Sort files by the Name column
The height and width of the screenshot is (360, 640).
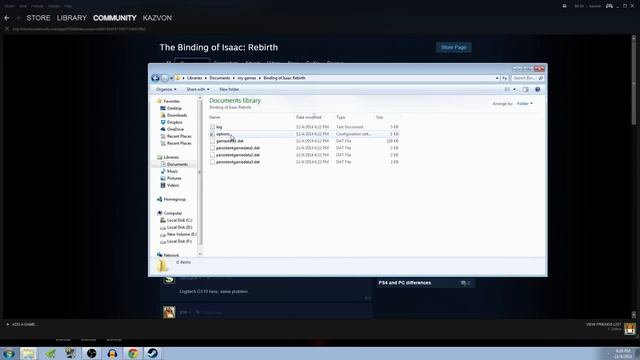coord(215,117)
